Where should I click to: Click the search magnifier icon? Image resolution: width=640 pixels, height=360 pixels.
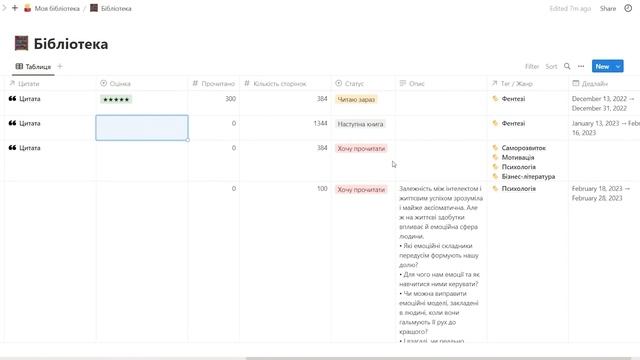click(x=567, y=66)
